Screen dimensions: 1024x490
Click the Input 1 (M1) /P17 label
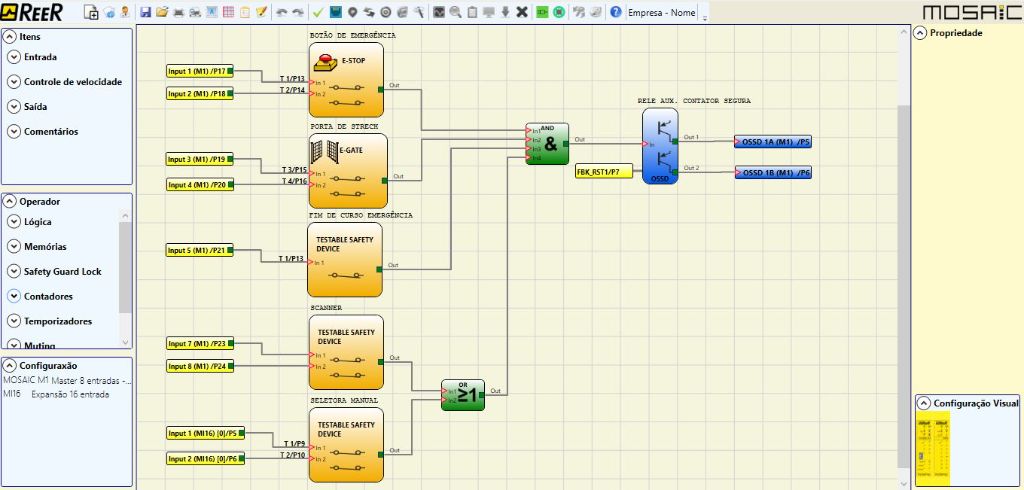(x=199, y=72)
